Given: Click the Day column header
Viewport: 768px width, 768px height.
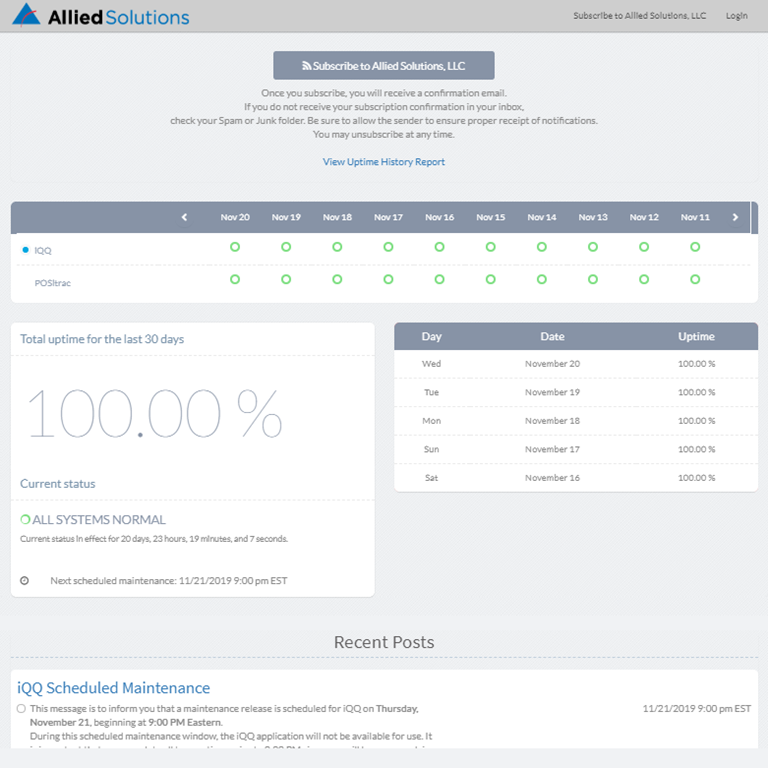Looking at the screenshot, I should pyautogui.click(x=432, y=336).
